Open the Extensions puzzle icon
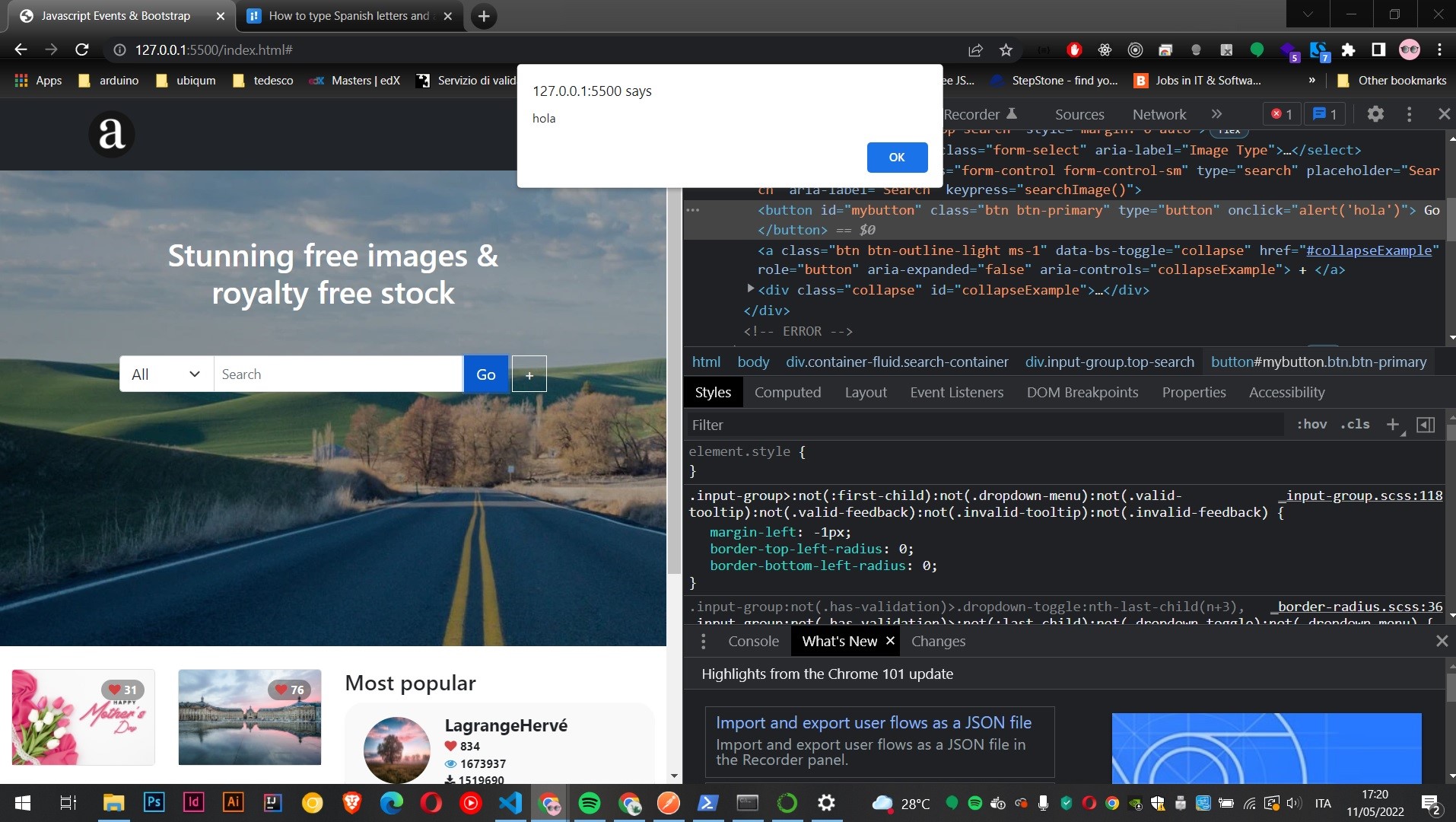Image resolution: width=1456 pixels, height=822 pixels. pyautogui.click(x=1348, y=49)
